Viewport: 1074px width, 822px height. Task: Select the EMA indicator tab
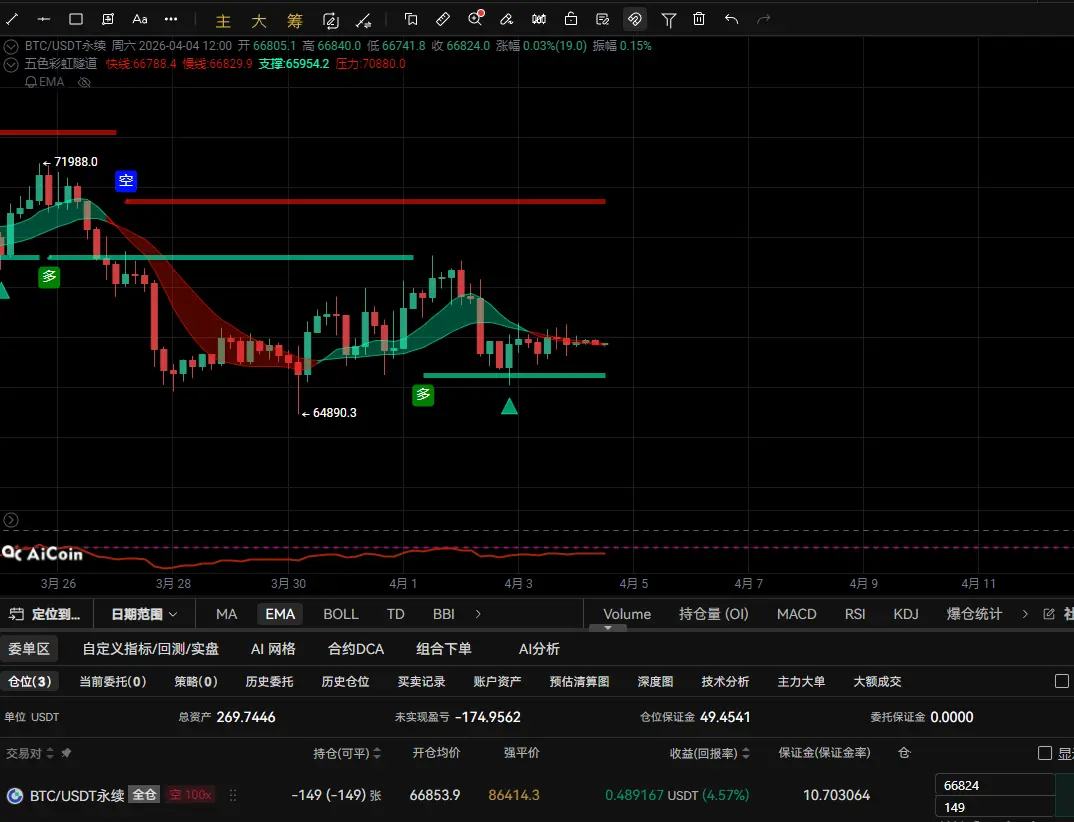pyautogui.click(x=280, y=614)
